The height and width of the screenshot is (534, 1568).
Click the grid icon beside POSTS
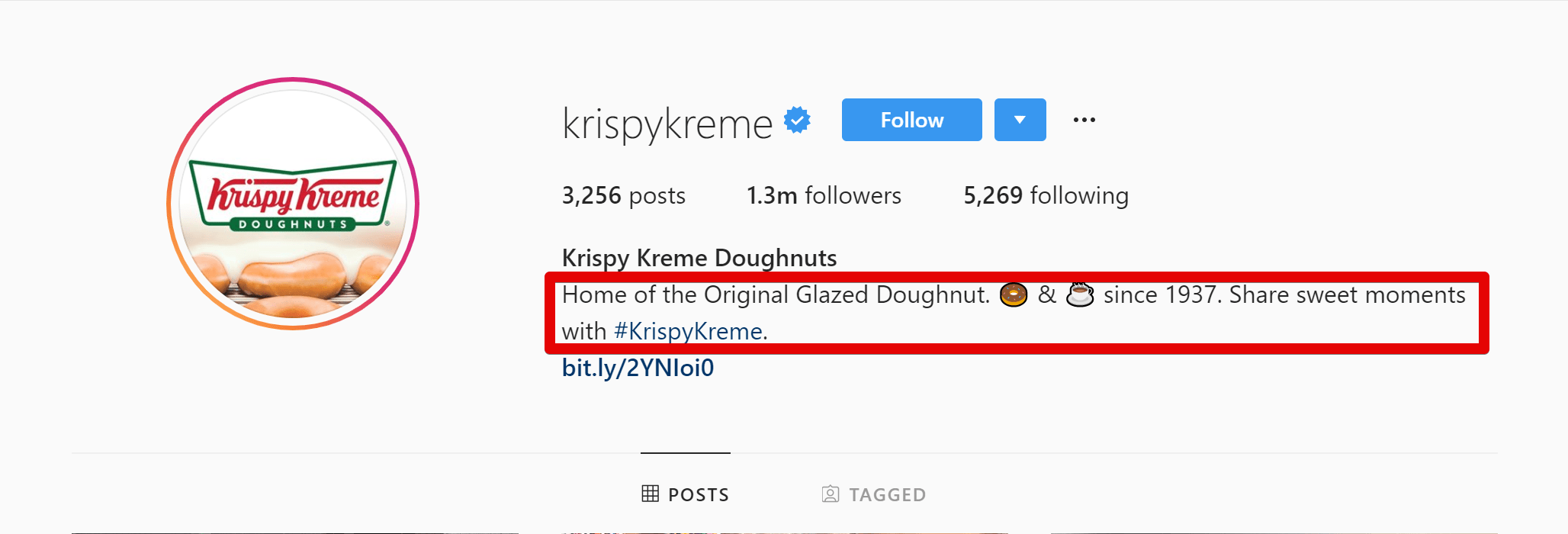coord(650,494)
